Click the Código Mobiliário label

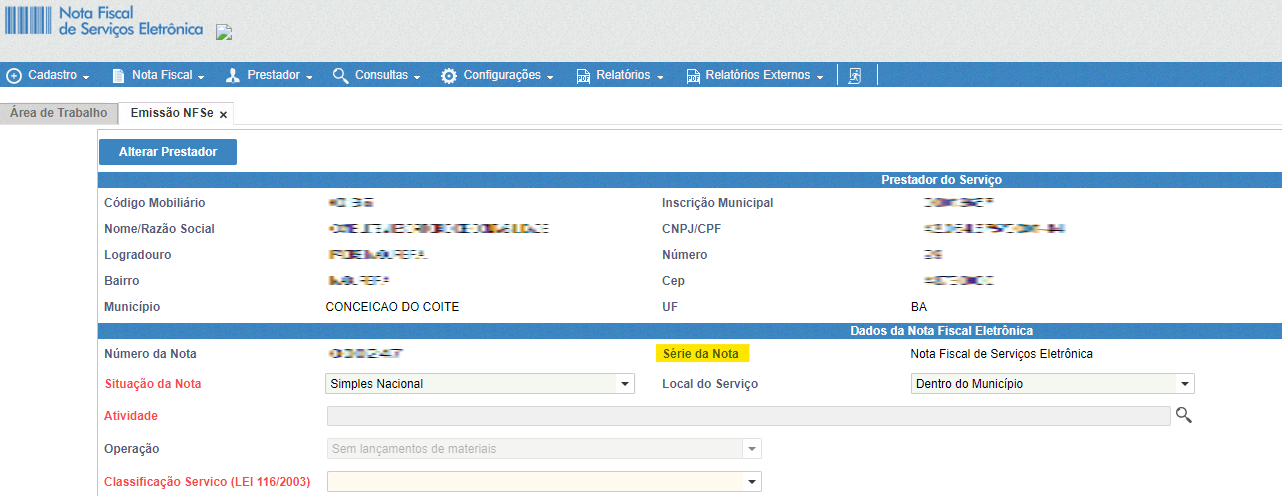(155, 203)
